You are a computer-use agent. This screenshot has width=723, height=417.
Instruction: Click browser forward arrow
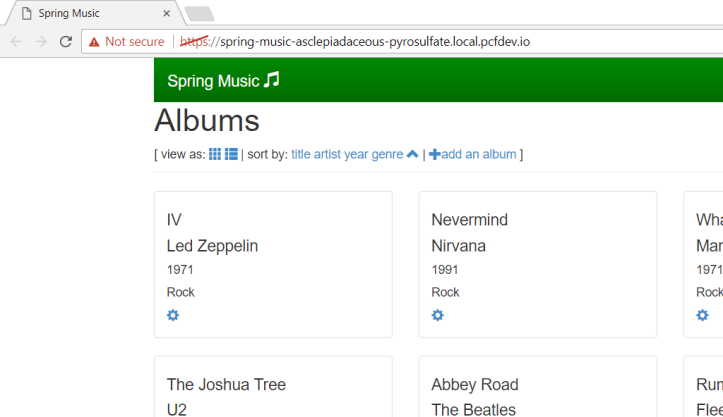pos(41,41)
